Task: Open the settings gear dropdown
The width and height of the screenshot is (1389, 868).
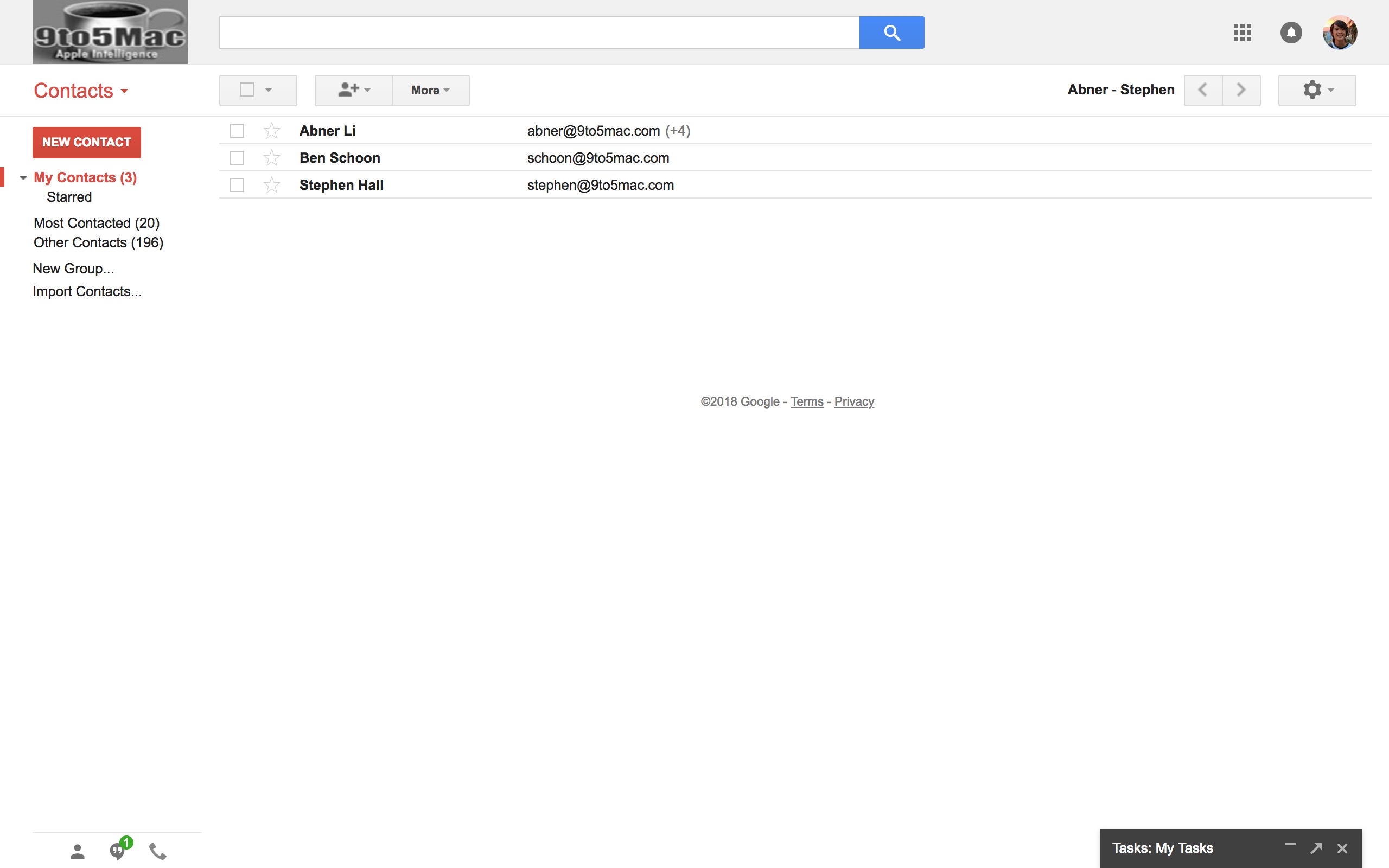Action: [1317, 90]
